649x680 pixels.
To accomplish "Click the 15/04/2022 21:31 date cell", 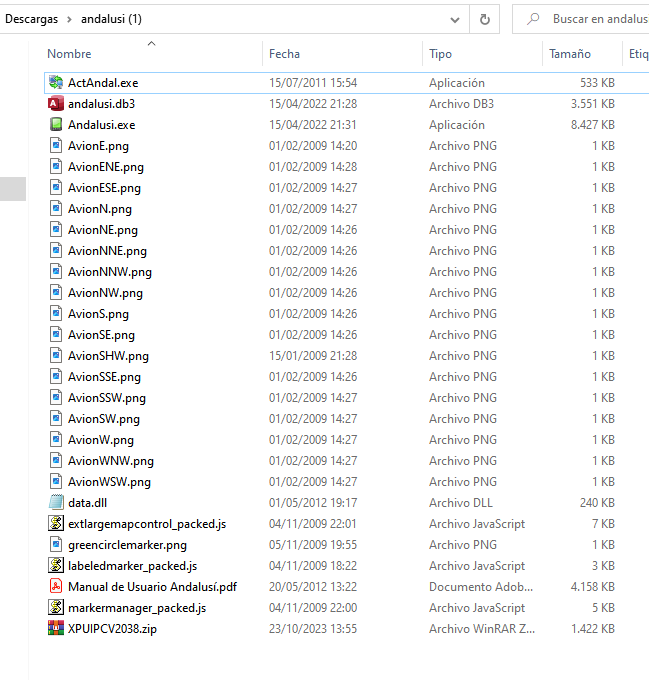I will point(313,124).
